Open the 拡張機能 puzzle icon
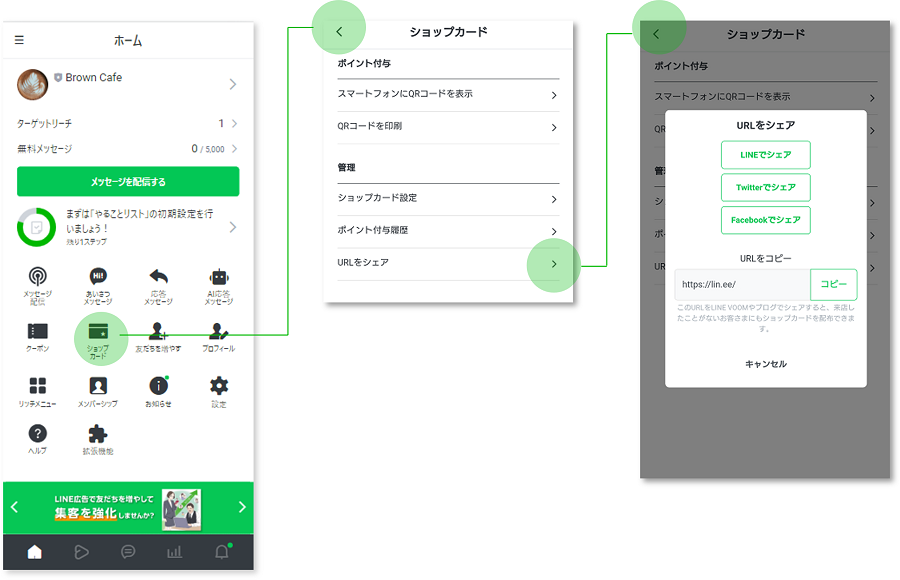The width and height of the screenshot is (900, 580). (98, 435)
